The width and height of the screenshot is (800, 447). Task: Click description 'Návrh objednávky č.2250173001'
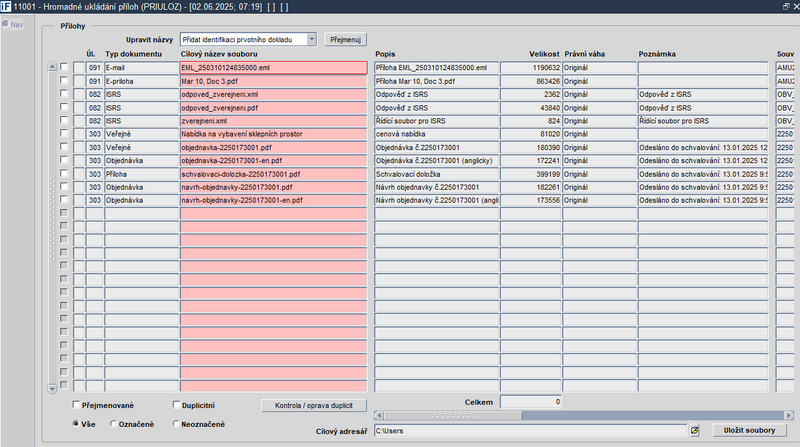[x=436, y=187]
